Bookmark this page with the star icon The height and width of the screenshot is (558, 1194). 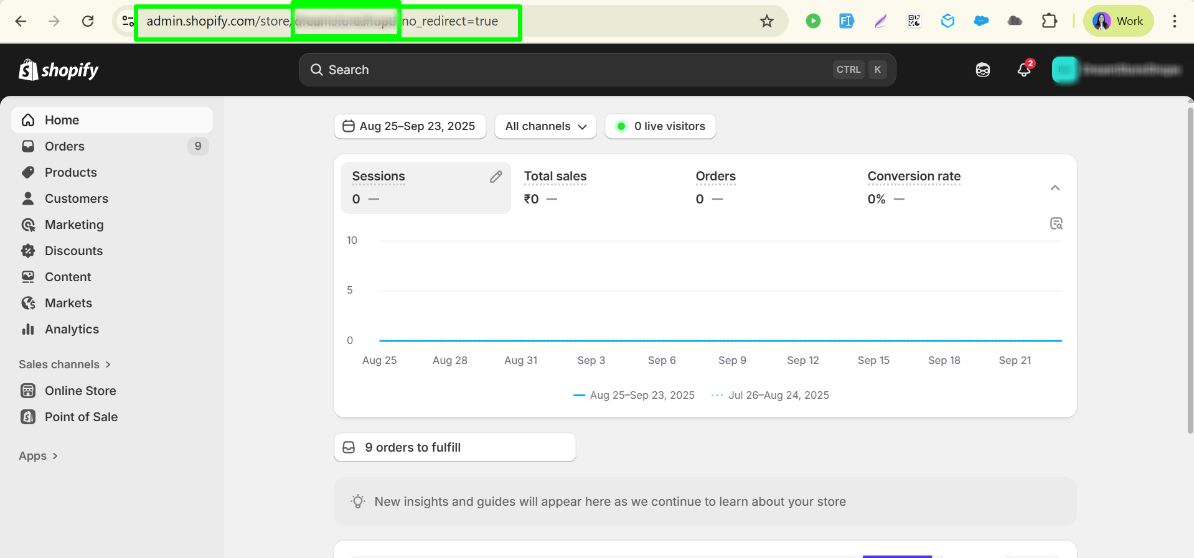pos(767,21)
